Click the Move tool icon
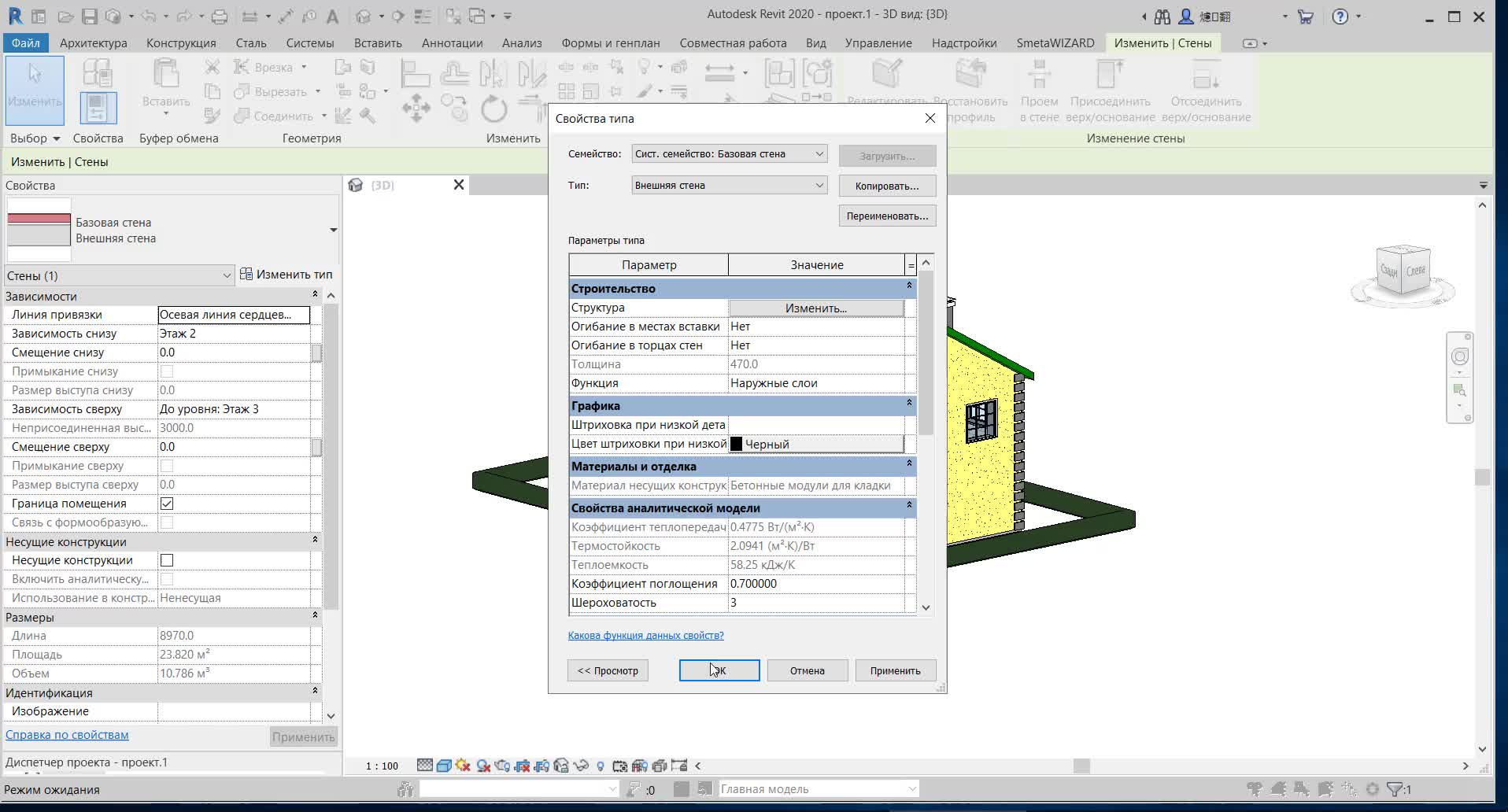1508x812 pixels. pyautogui.click(x=416, y=108)
